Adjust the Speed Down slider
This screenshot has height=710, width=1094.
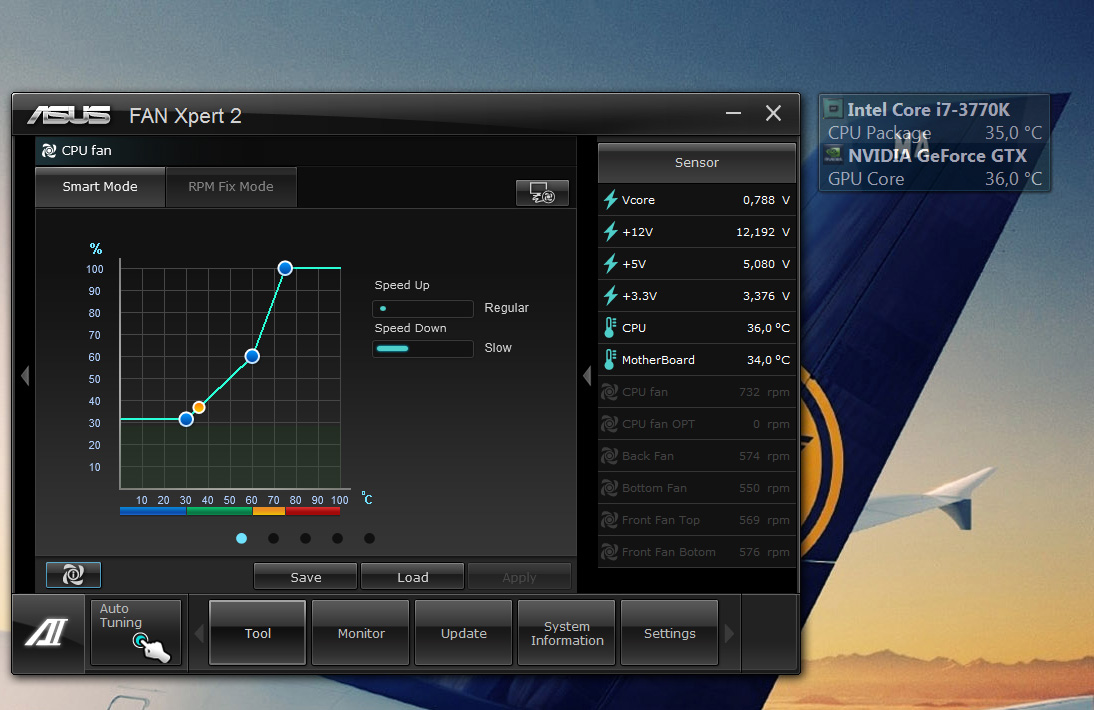[x=423, y=348]
